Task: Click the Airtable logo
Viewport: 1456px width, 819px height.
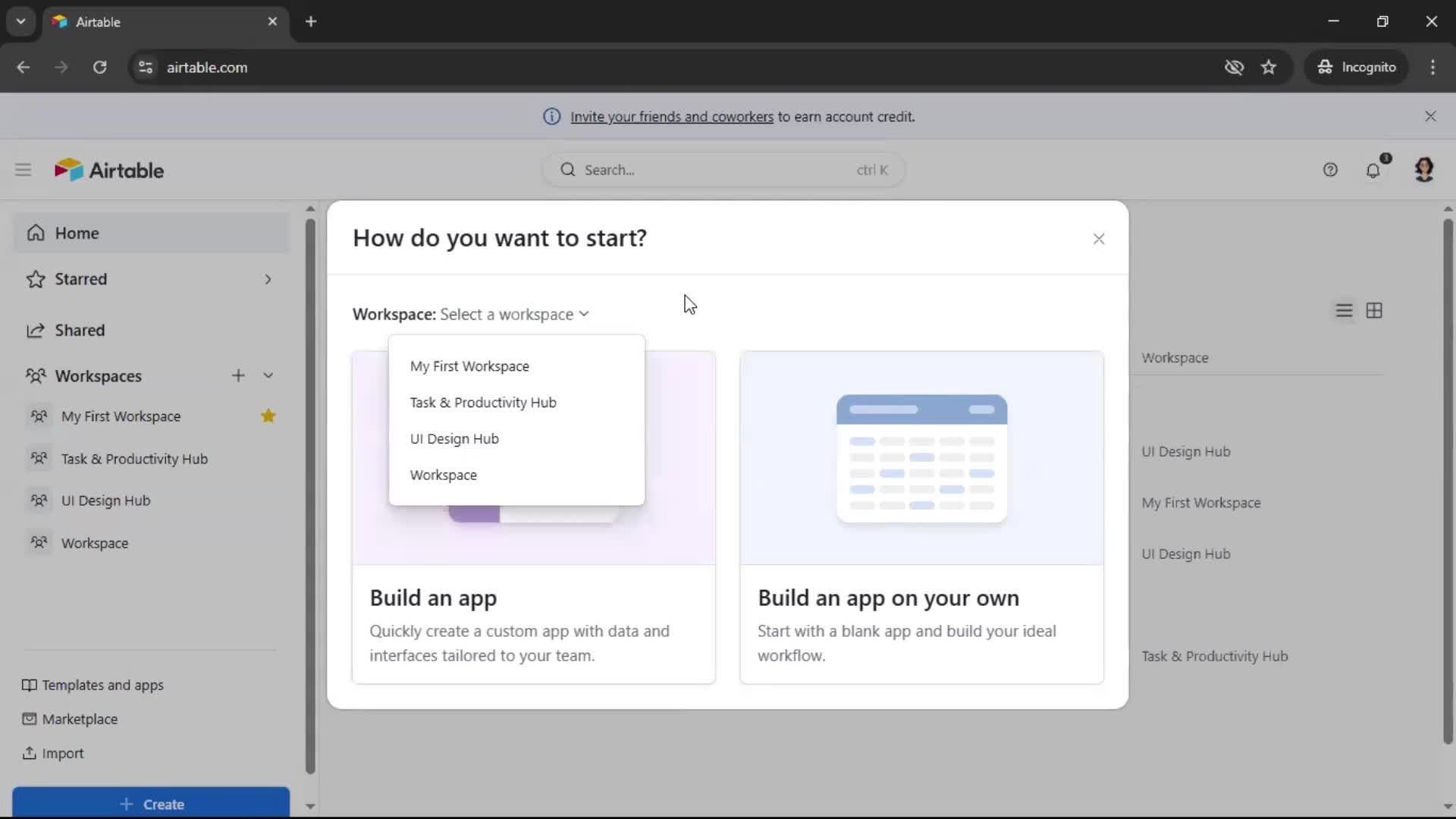Action: pos(109,170)
